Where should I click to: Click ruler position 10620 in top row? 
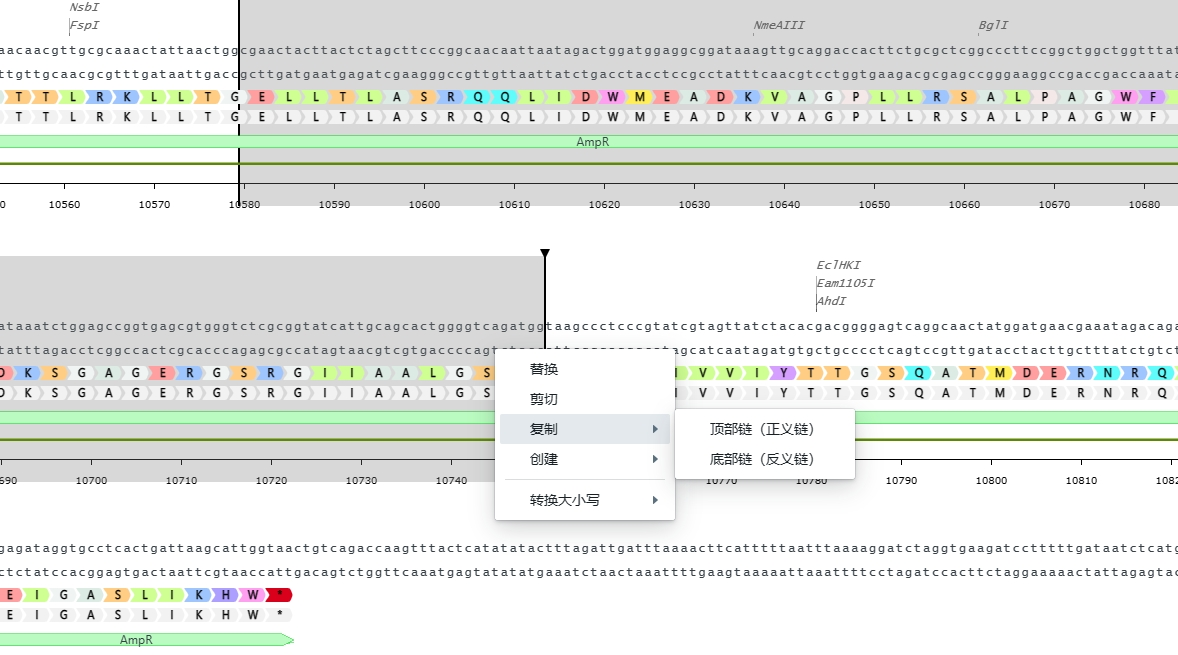(x=604, y=204)
